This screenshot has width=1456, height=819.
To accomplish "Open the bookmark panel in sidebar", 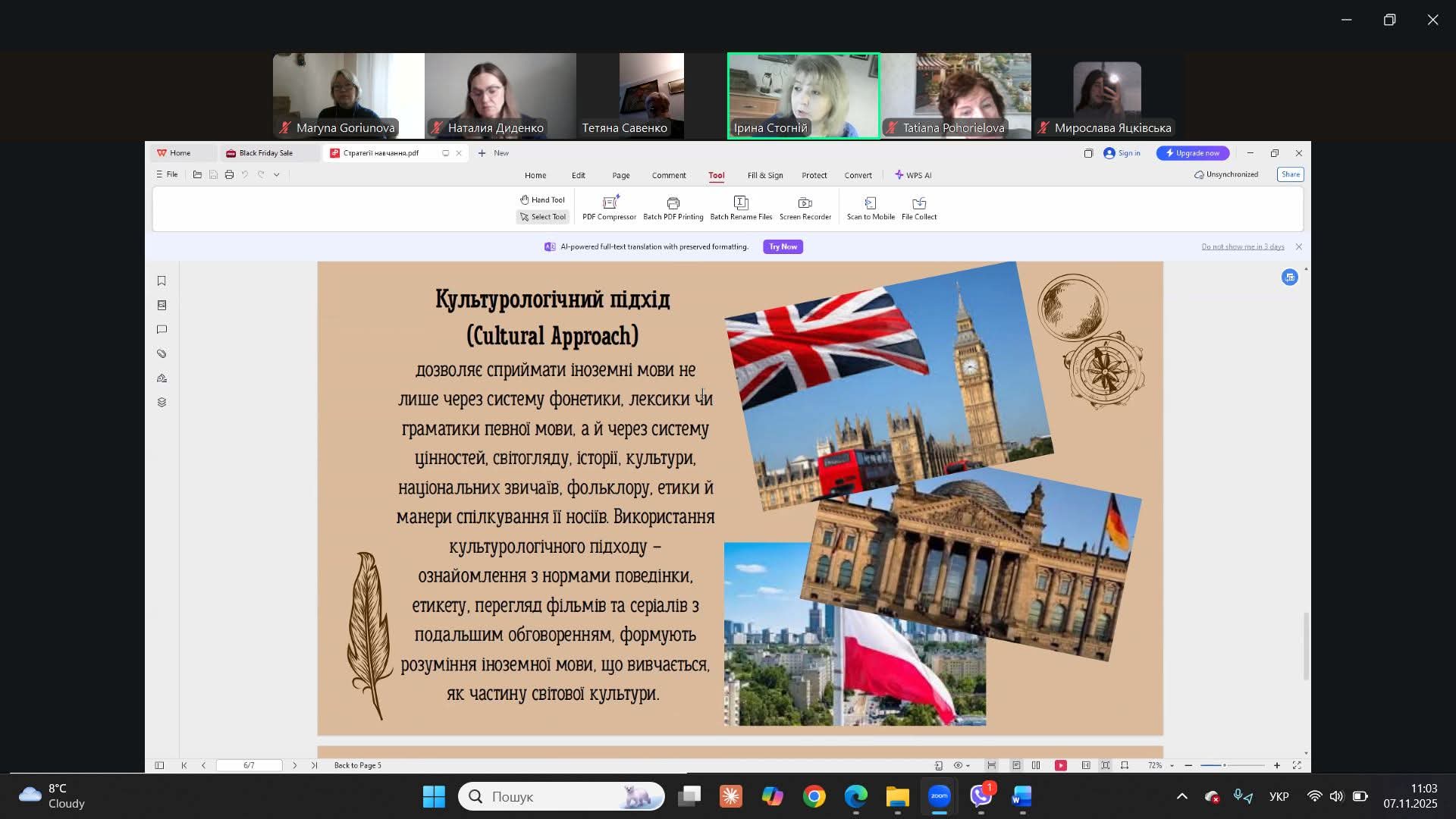I will 162,281.
